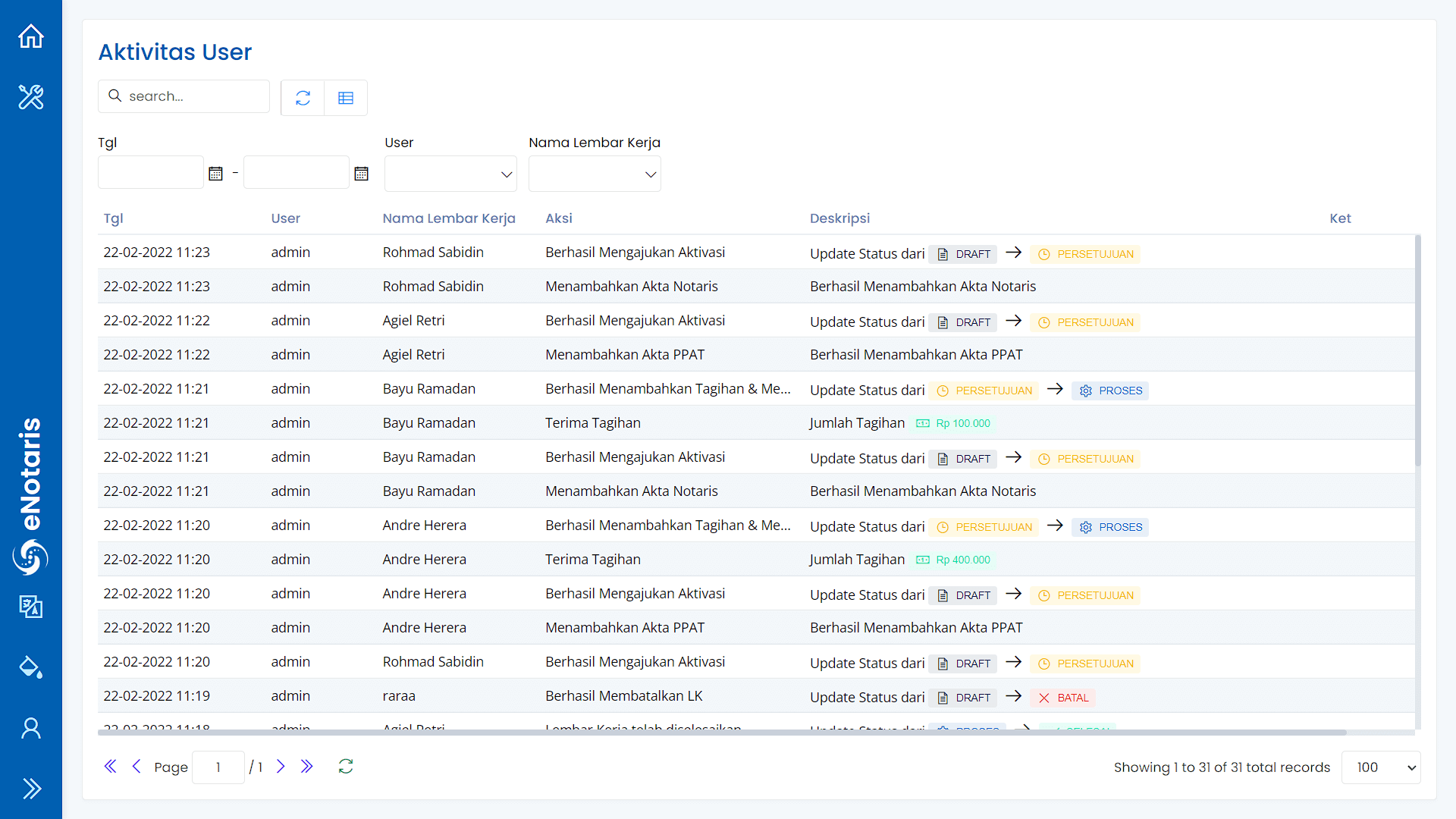The height and width of the screenshot is (819, 1456).
Task: Click the end date input field
Action: coord(297,173)
